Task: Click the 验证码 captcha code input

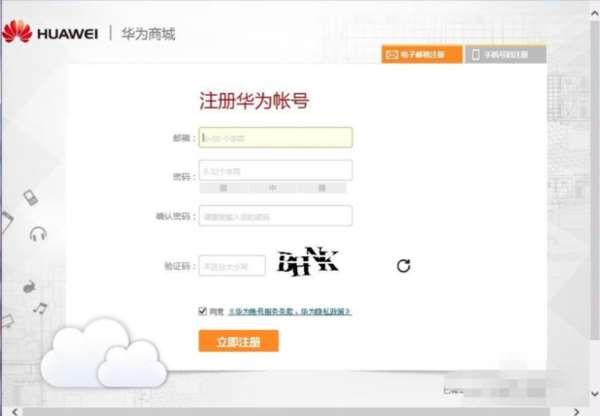Action: [232, 266]
